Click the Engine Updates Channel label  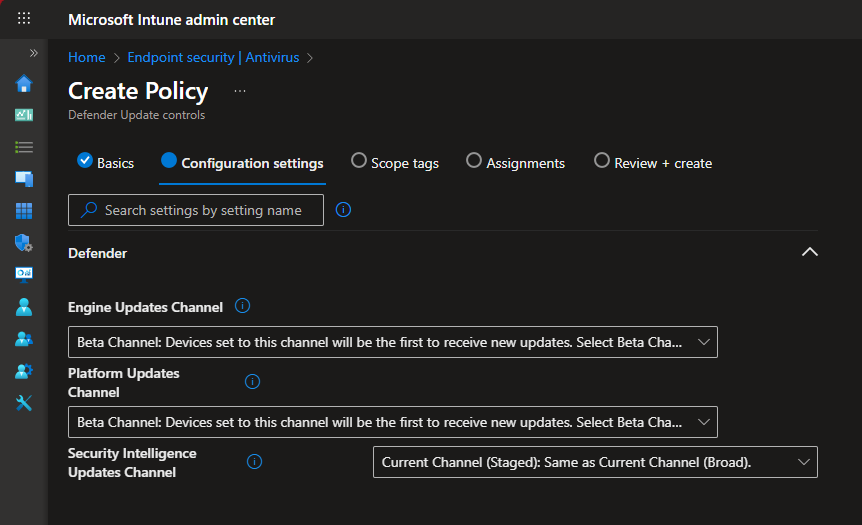point(145,307)
